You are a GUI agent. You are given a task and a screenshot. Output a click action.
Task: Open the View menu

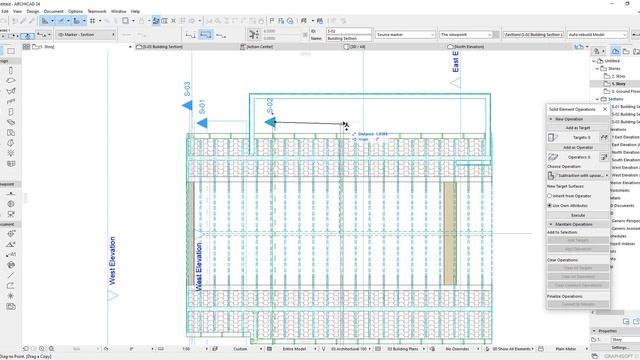pyautogui.click(x=18, y=11)
